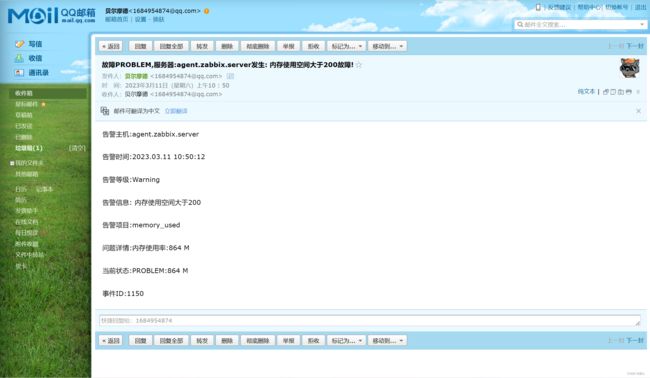
Task: Click the bottom 彻底删除 button
Action: tap(258, 340)
